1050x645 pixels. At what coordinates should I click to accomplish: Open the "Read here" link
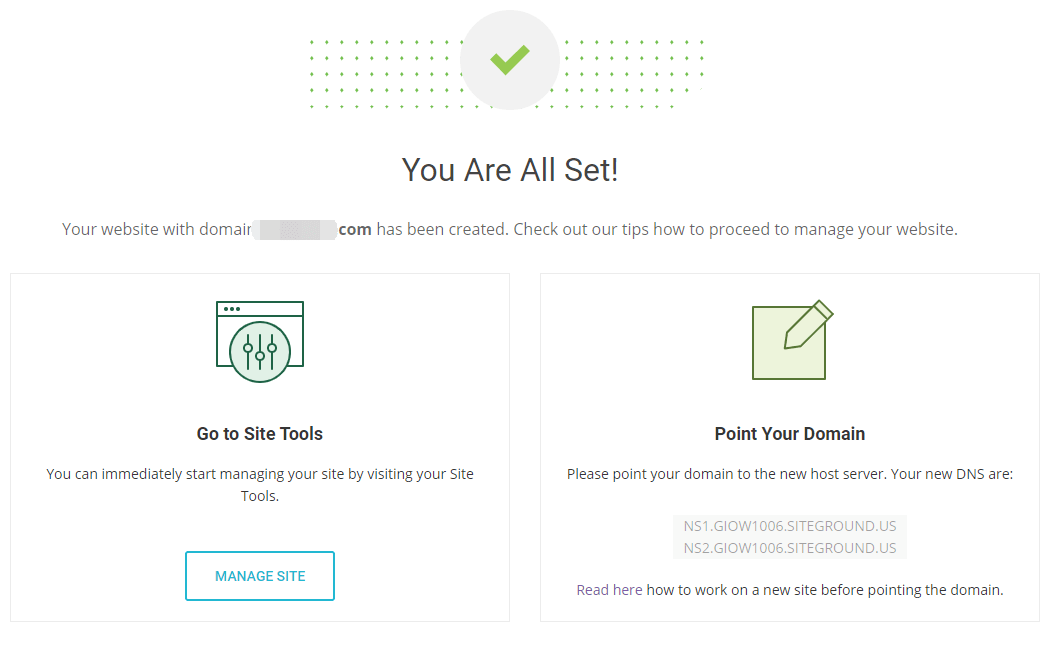click(x=609, y=590)
